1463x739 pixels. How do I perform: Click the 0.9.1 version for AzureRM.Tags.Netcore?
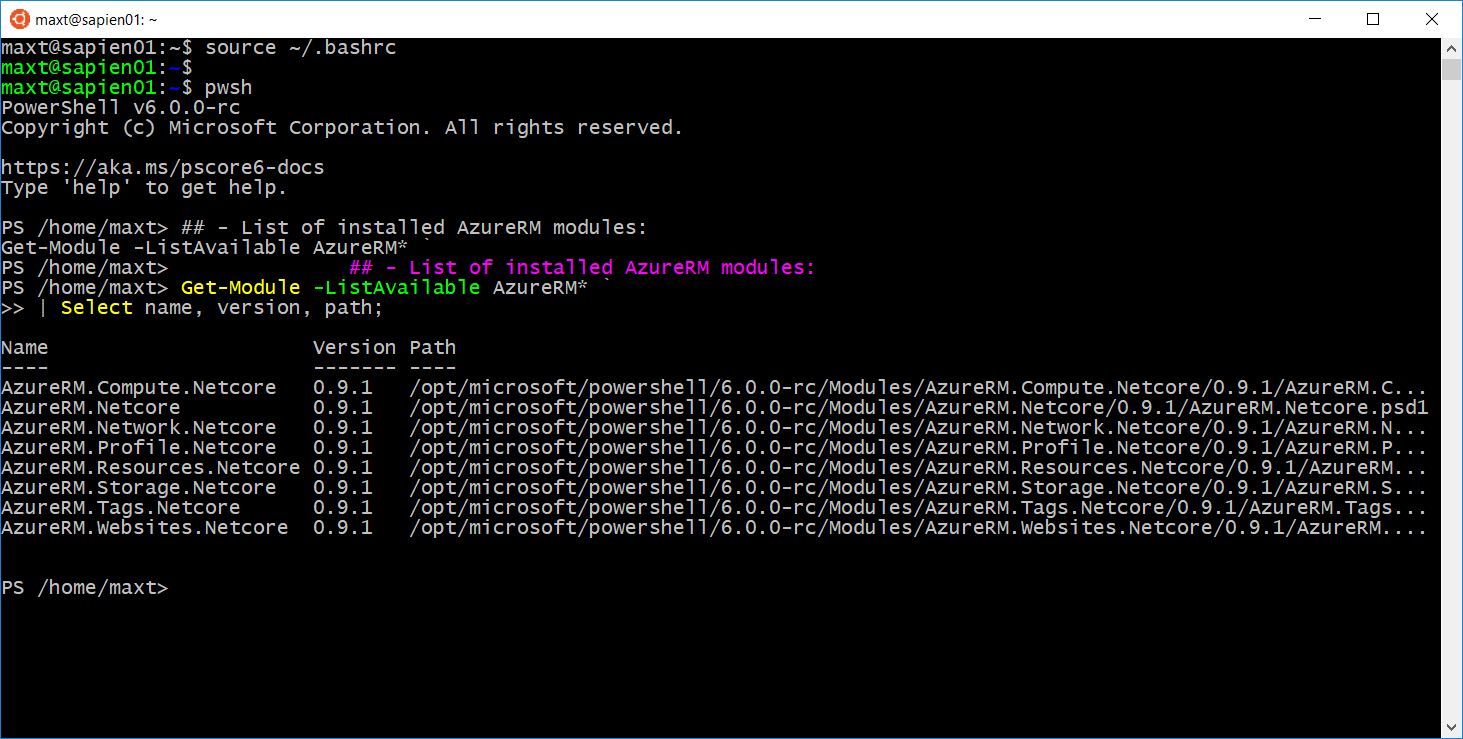(x=343, y=508)
